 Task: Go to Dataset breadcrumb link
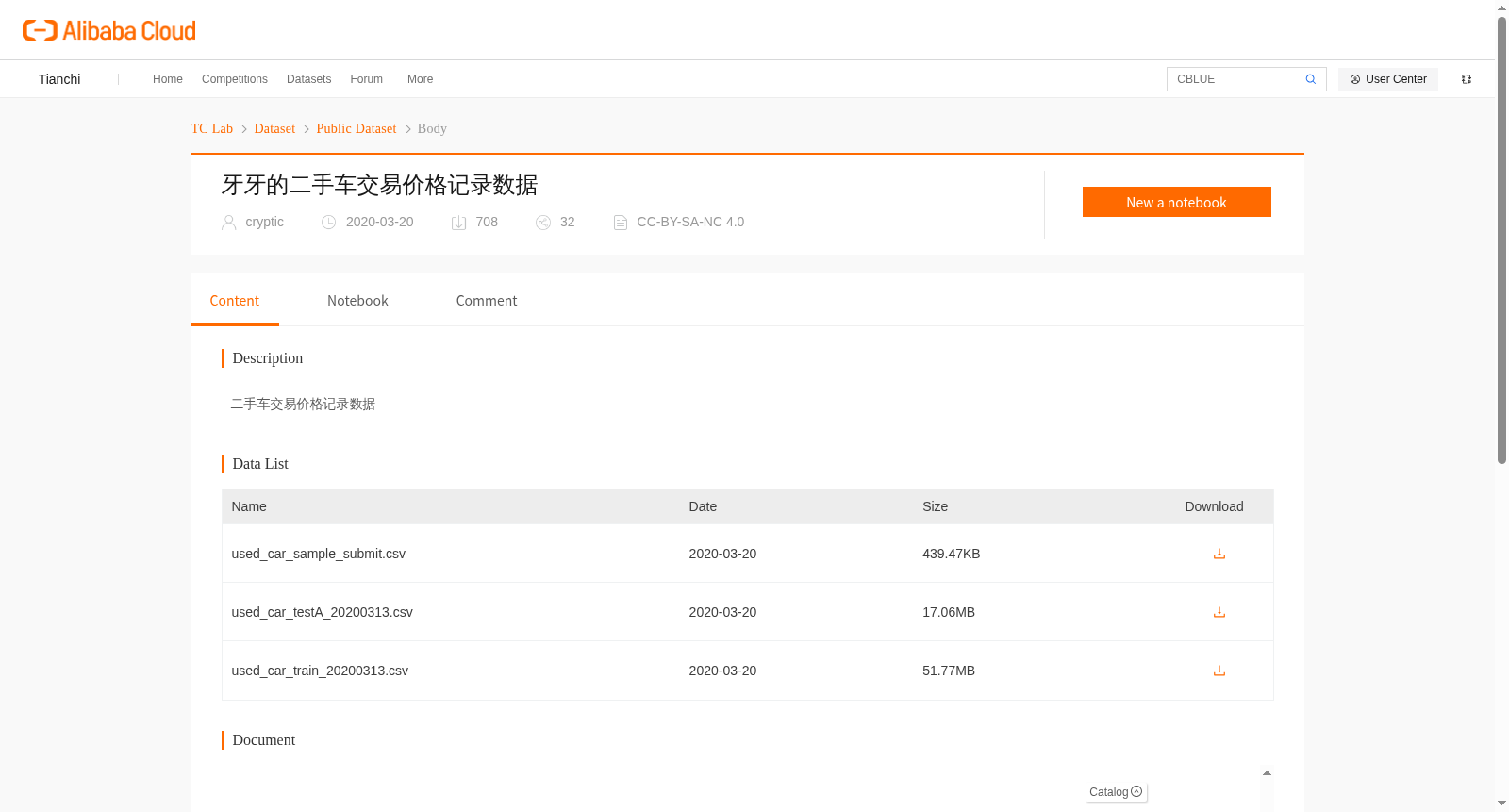(274, 128)
